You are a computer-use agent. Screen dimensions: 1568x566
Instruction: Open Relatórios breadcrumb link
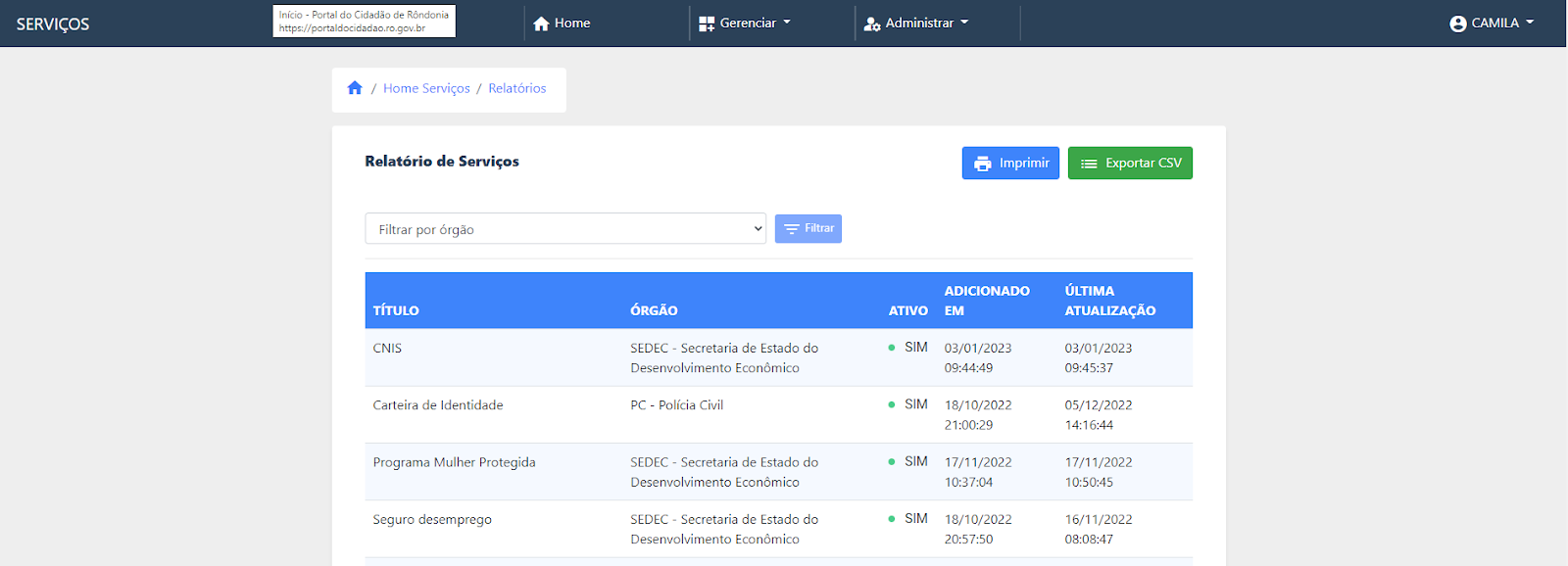coord(517,88)
